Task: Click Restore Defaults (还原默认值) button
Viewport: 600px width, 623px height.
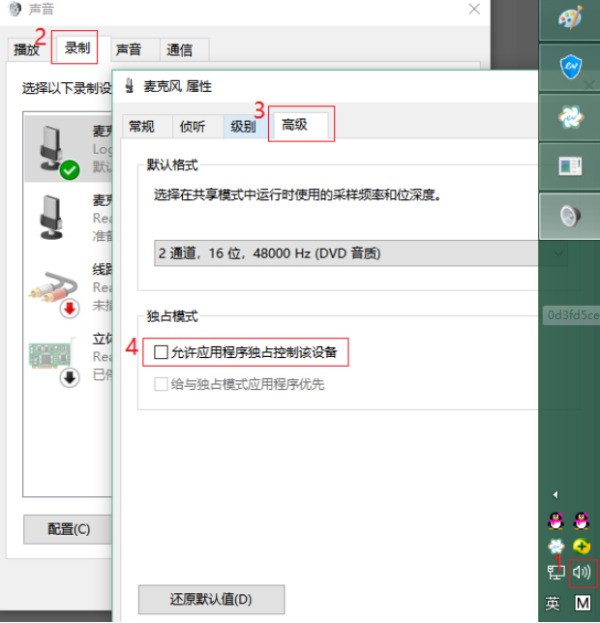Action: 211,599
